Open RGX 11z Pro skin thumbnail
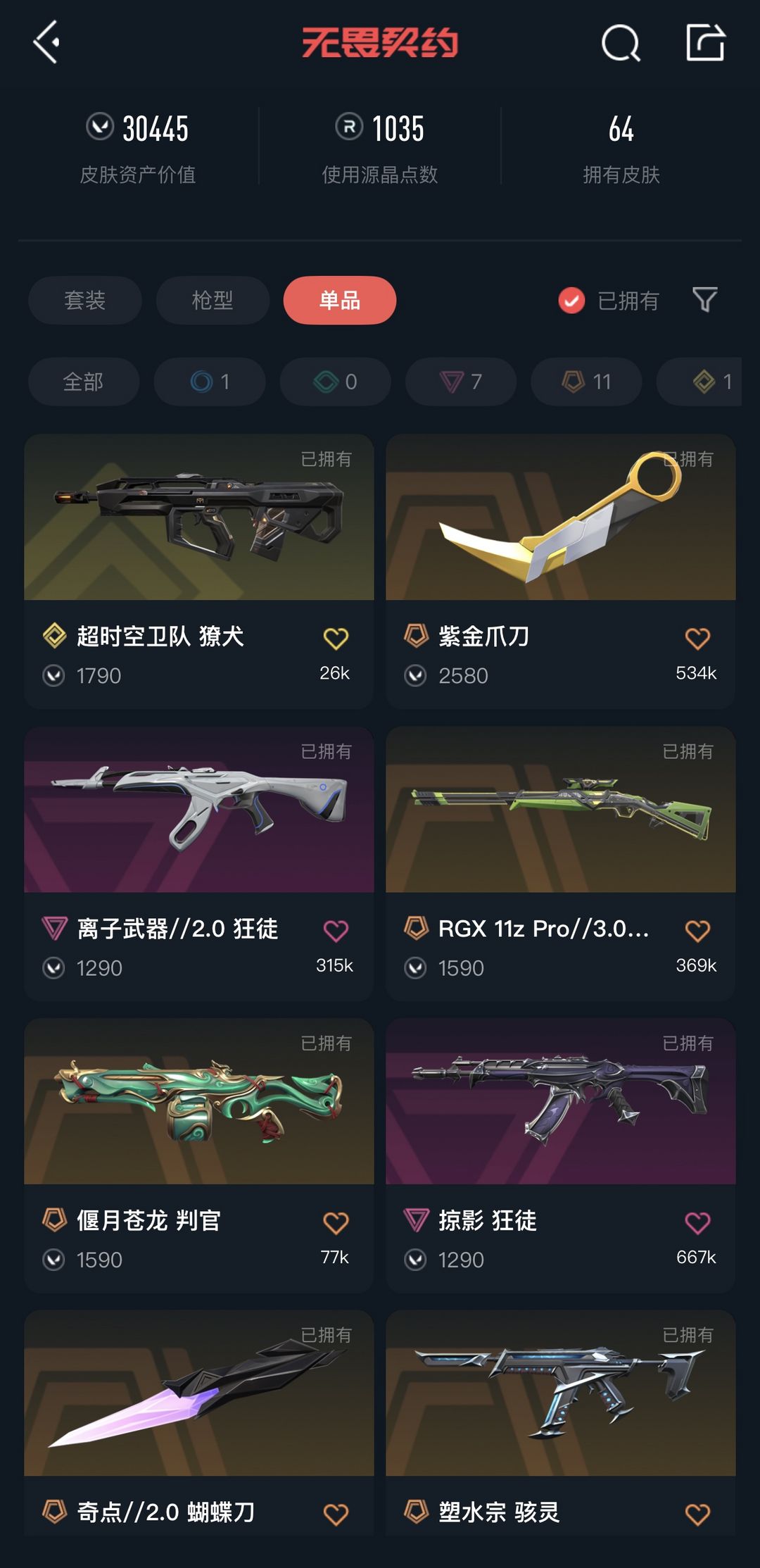 pos(561,810)
